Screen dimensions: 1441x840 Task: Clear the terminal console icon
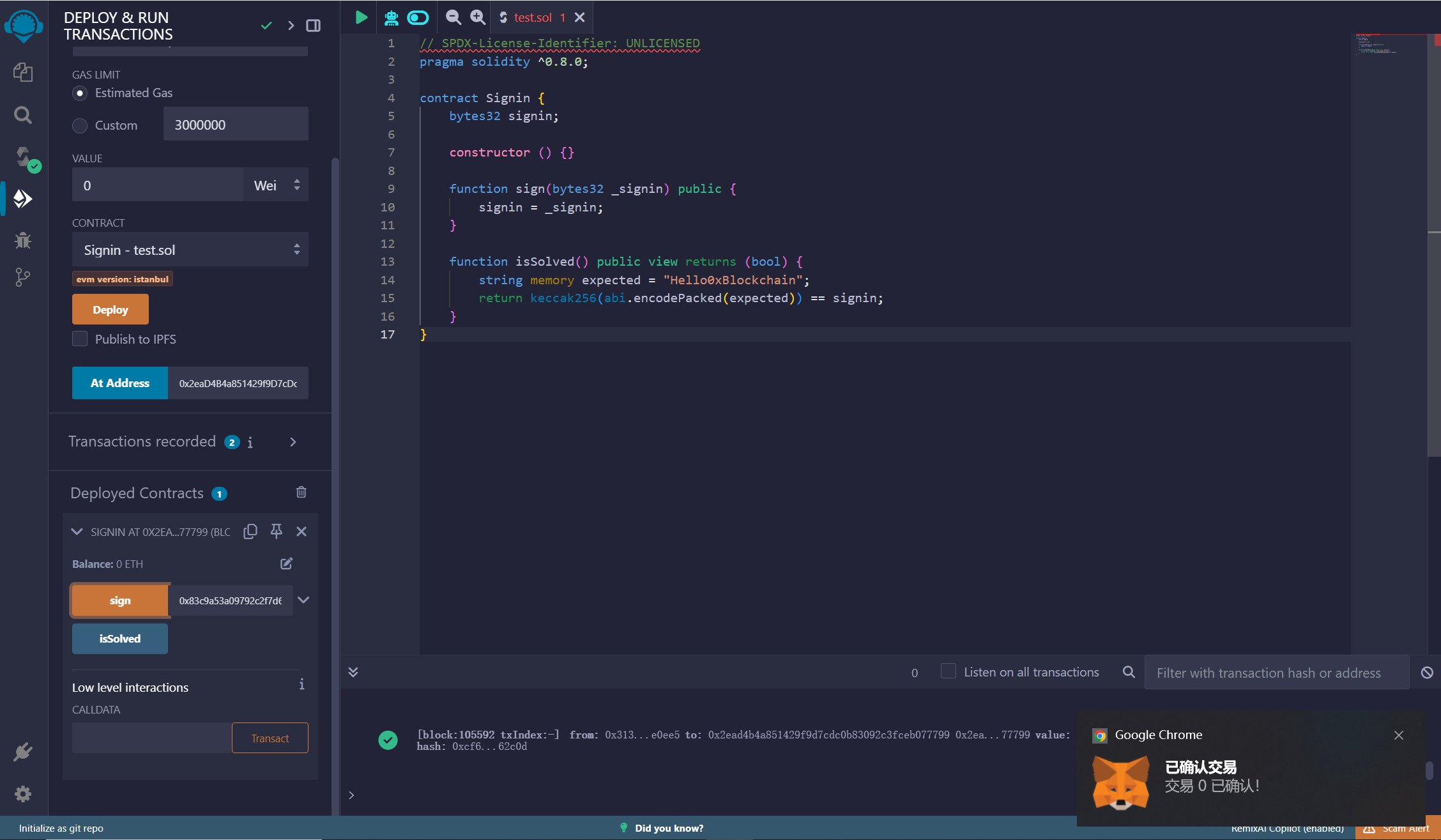click(x=1427, y=673)
